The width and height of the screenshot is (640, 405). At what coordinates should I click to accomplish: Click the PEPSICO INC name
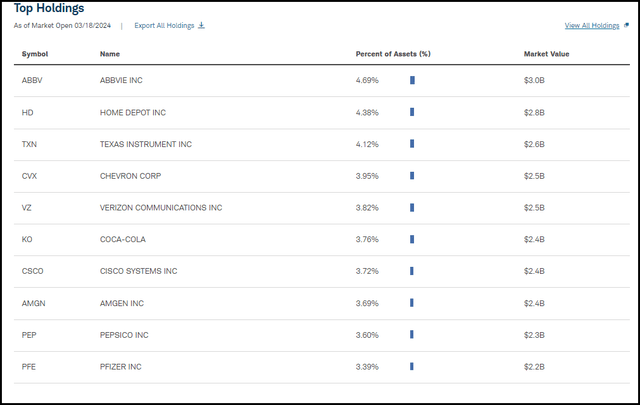(x=124, y=335)
